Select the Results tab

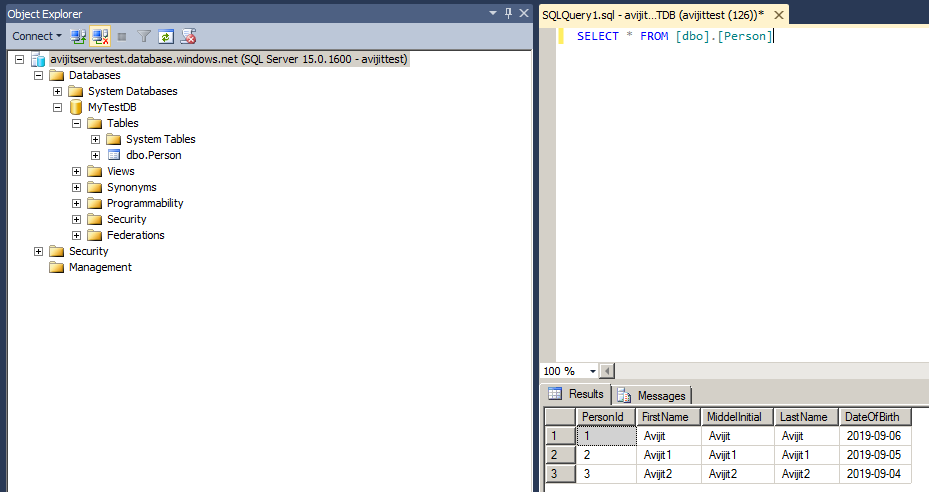(x=576, y=394)
